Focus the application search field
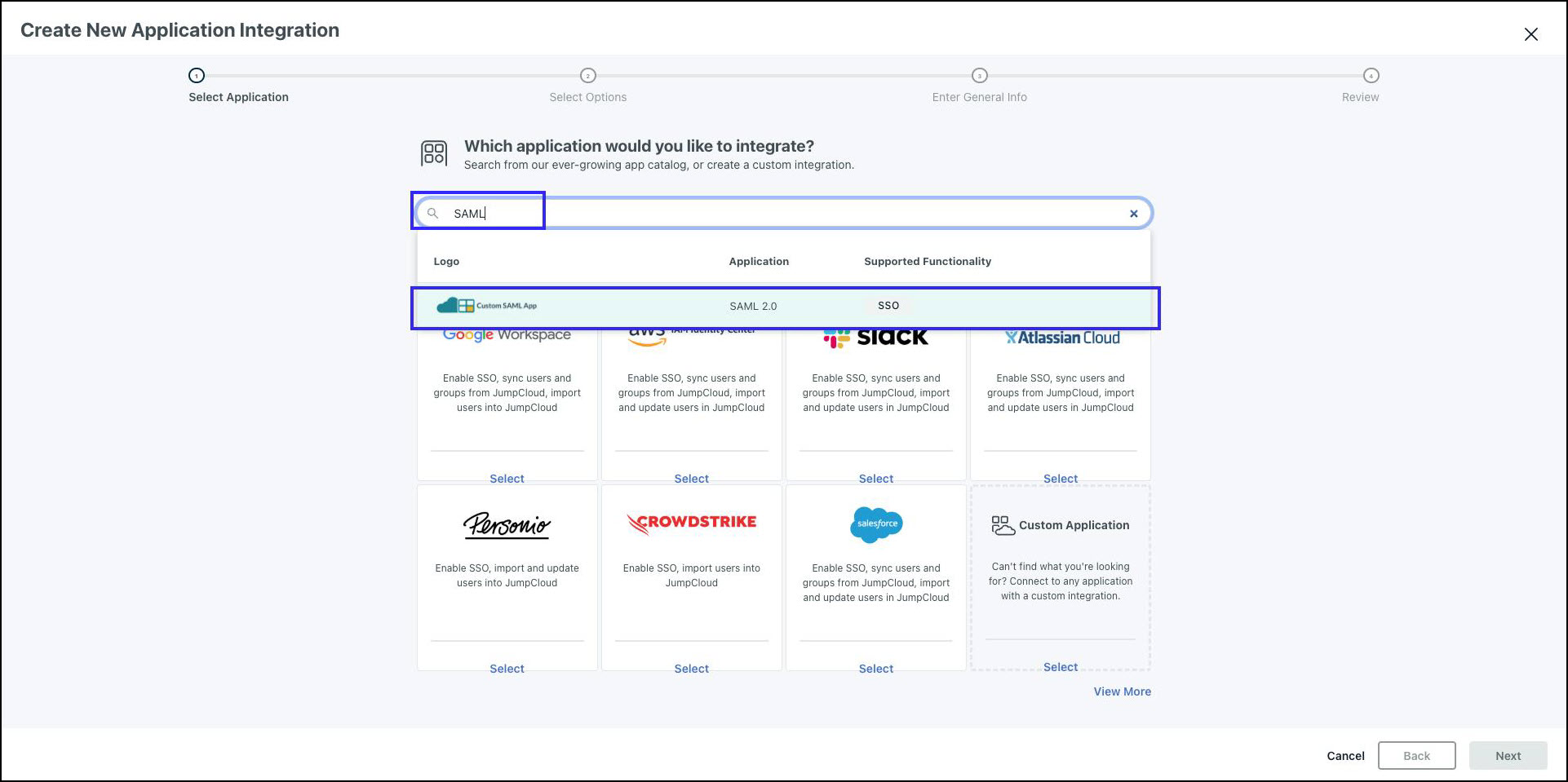This screenshot has height=782, width=1568. click(x=783, y=213)
